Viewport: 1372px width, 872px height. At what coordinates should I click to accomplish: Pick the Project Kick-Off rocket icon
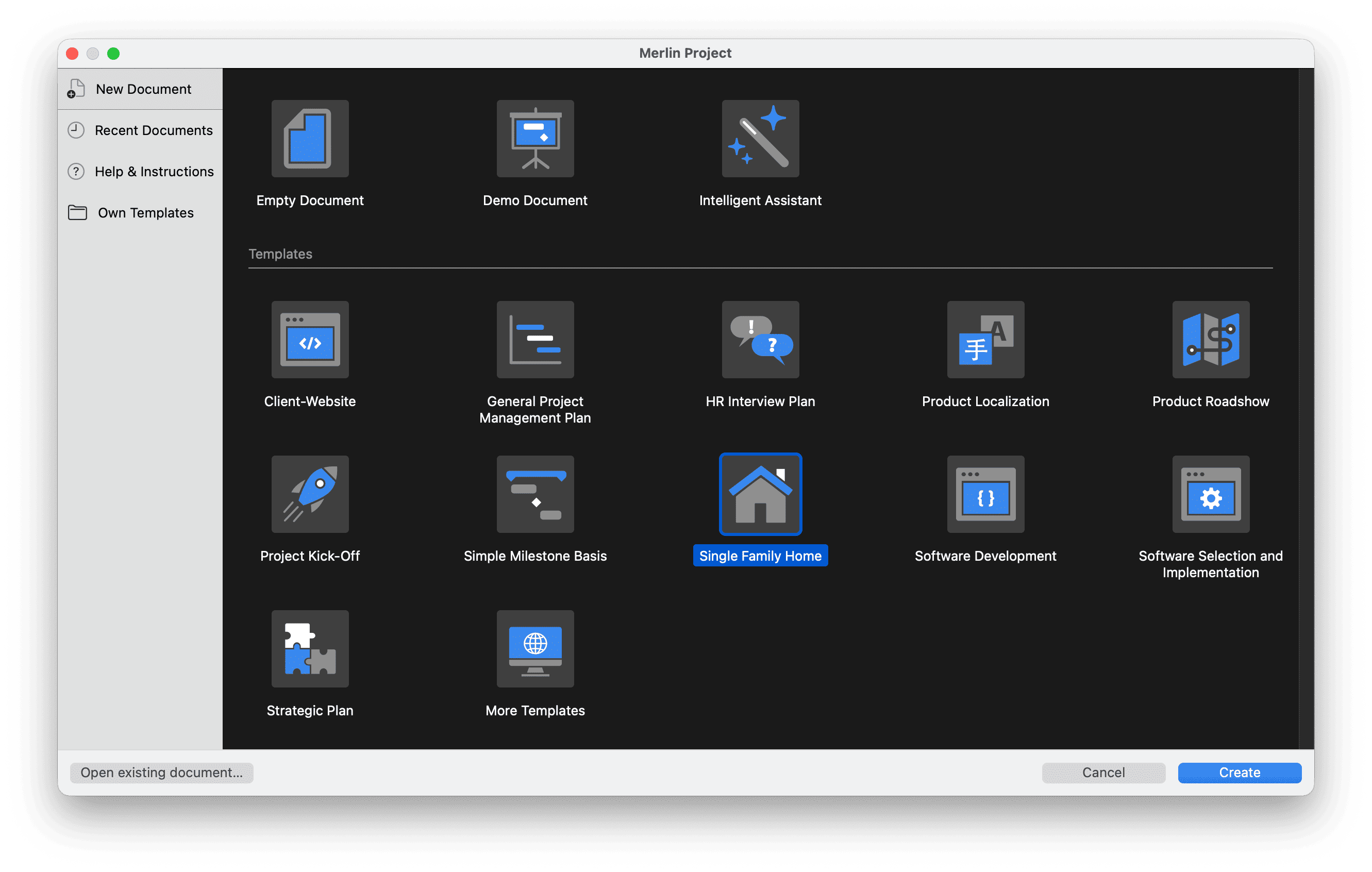click(310, 494)
